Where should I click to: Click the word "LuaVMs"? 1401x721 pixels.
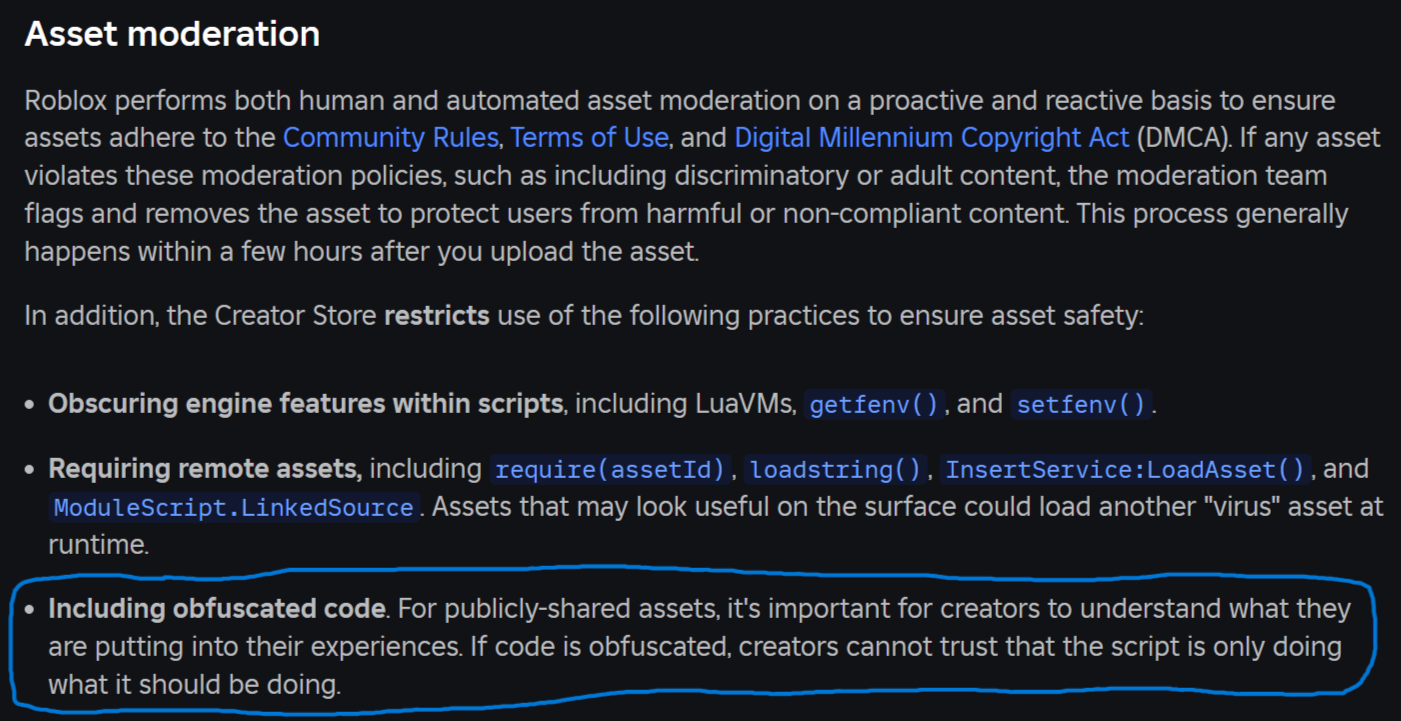(x=743, y=405)
